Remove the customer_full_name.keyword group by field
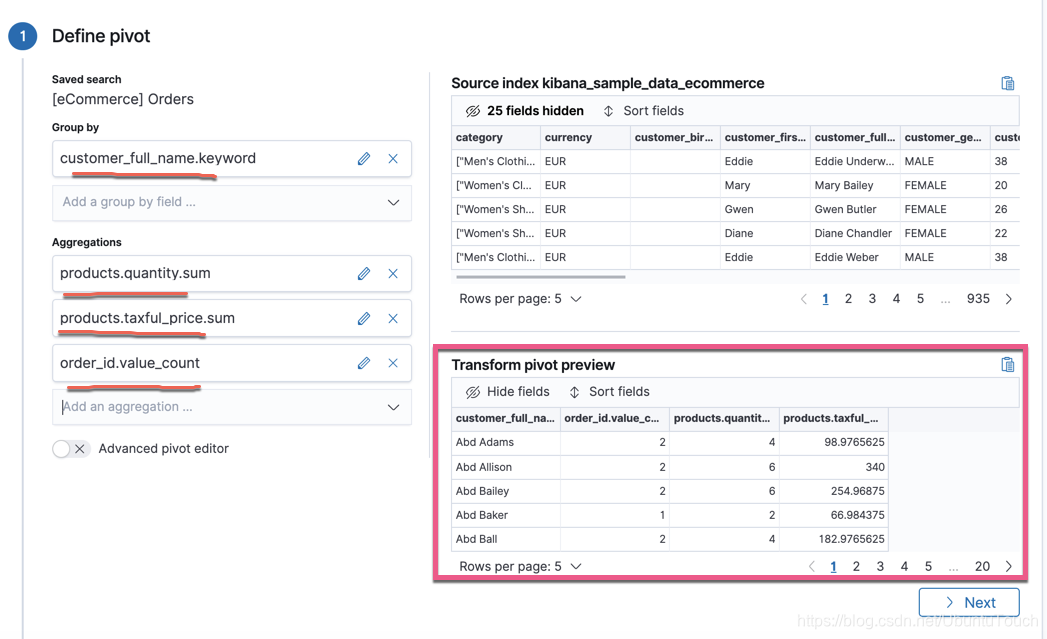 (392, 158)
